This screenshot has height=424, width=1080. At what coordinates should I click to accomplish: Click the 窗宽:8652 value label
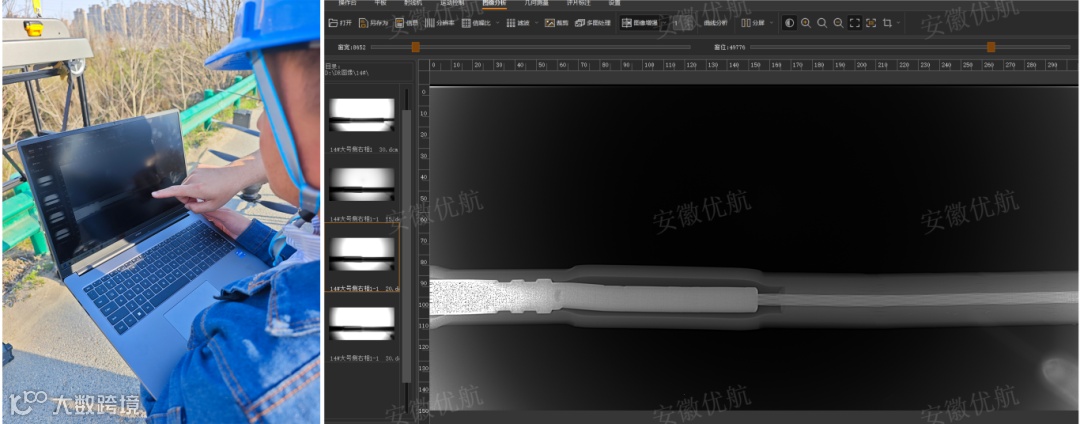[x=351, y=47]
